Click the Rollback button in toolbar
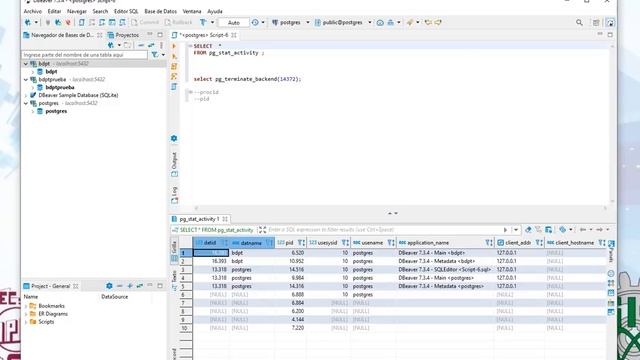 178,22
